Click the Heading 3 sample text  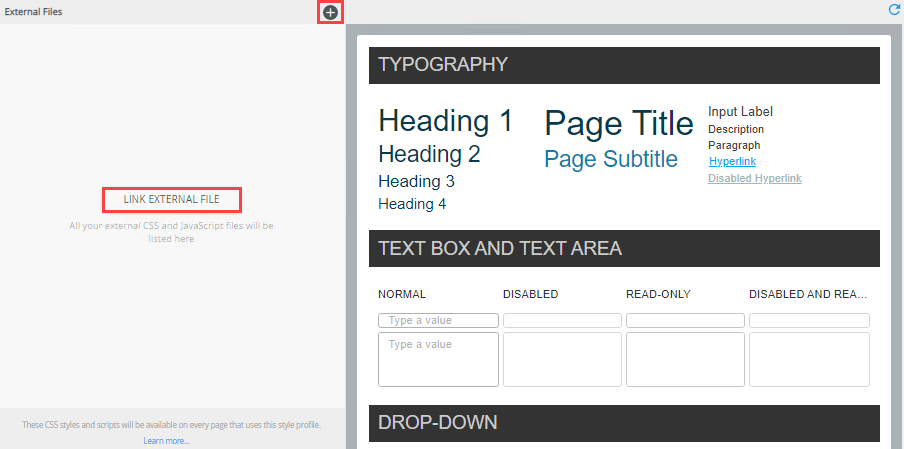(x=416, y=182)
